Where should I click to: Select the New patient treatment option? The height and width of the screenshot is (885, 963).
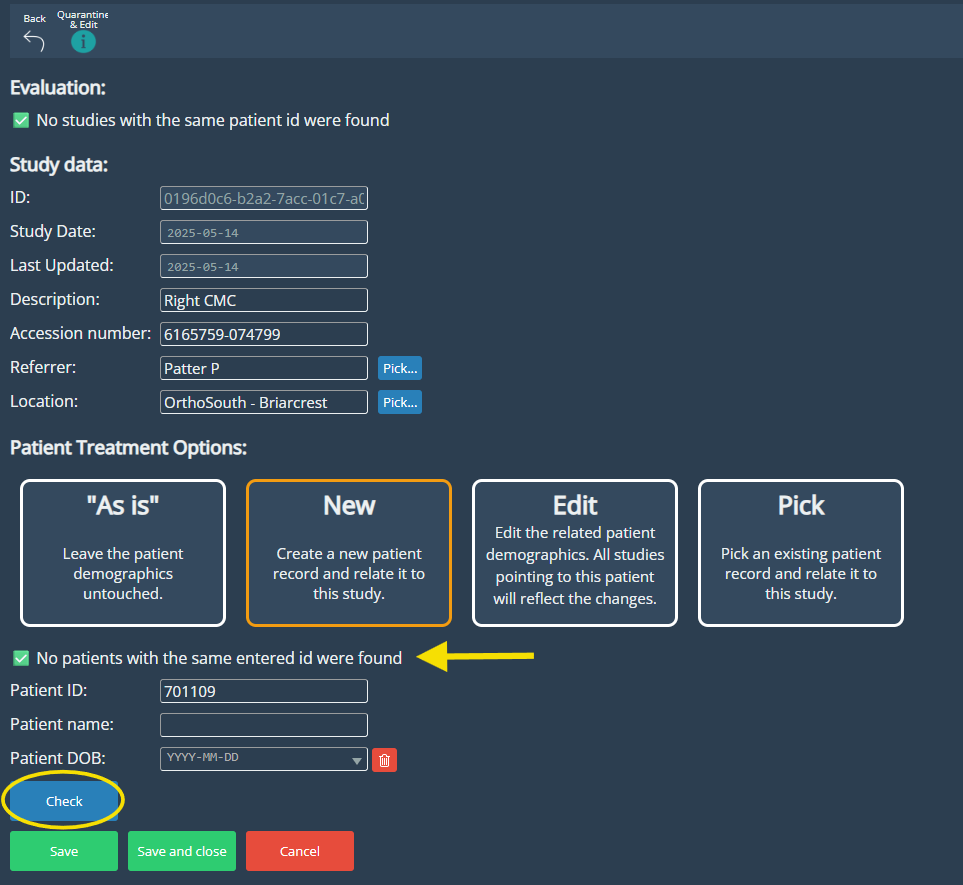pyautogui.click(x=349, y=553)
